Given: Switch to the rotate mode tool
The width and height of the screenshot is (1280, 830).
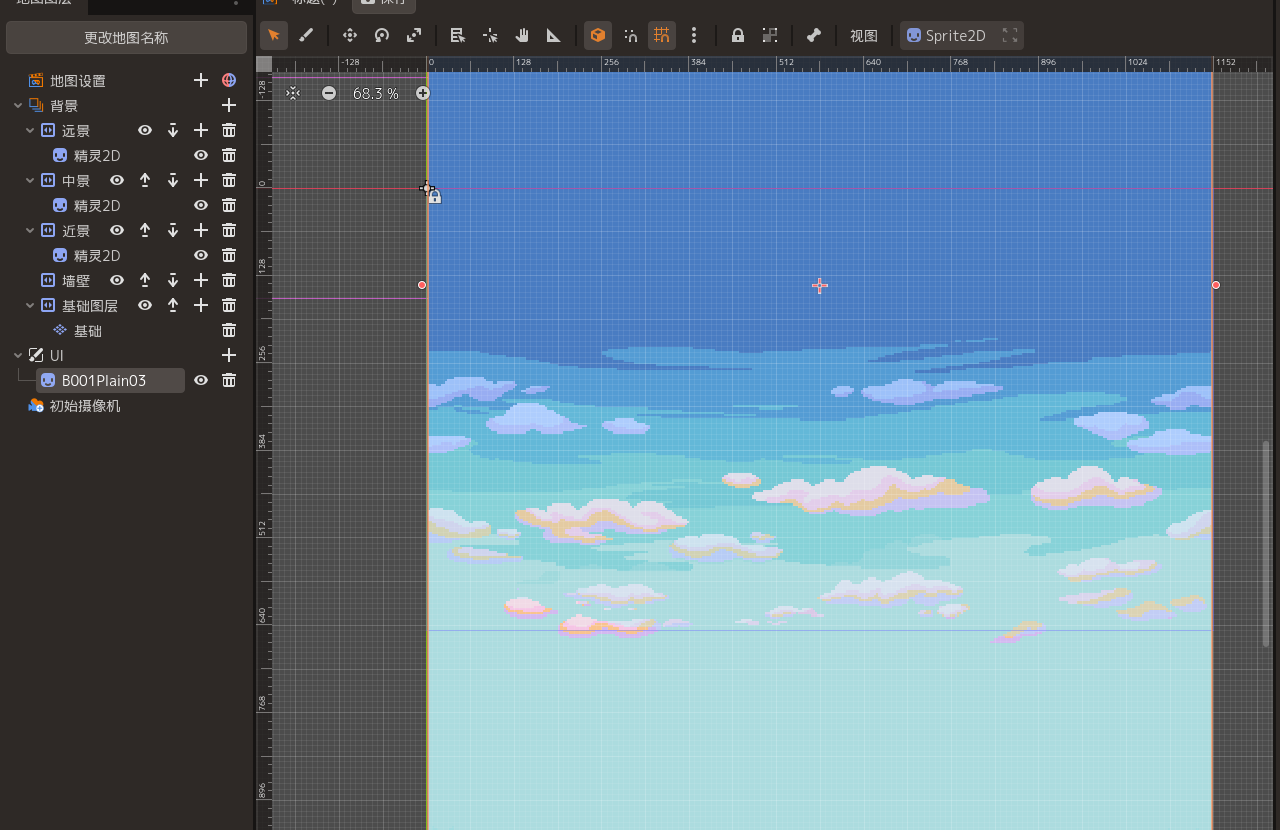Looking at the screenshot, I should pyautogui.click(x=382, y=36).
